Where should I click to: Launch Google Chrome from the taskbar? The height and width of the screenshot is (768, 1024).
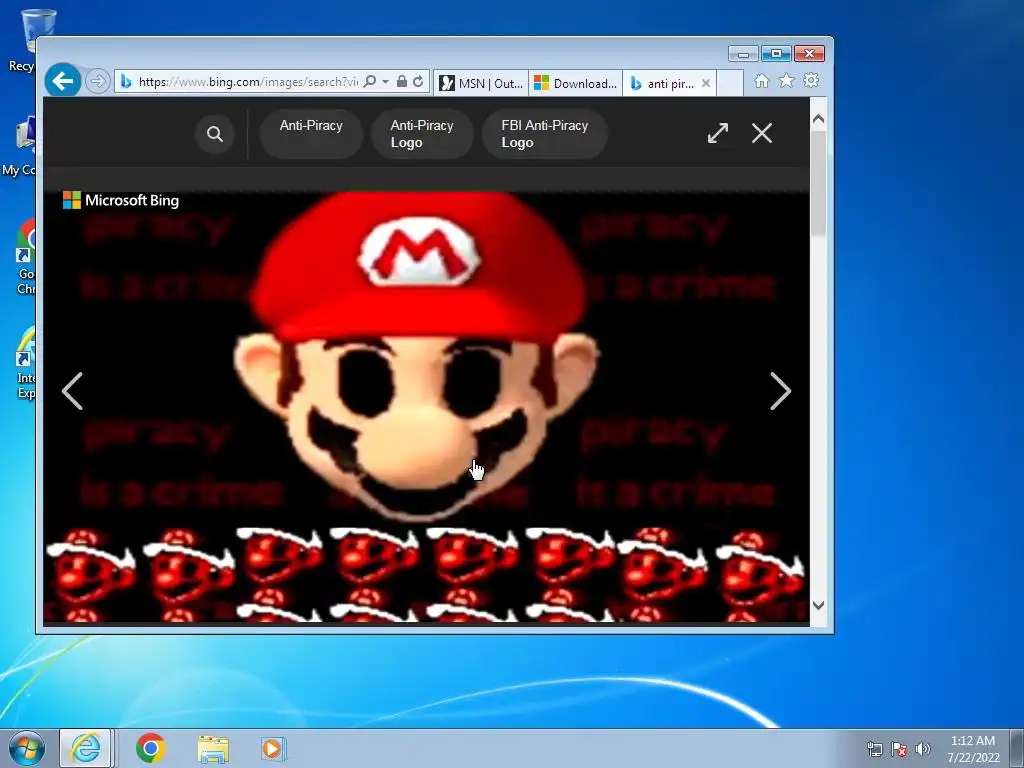(151, 748)
